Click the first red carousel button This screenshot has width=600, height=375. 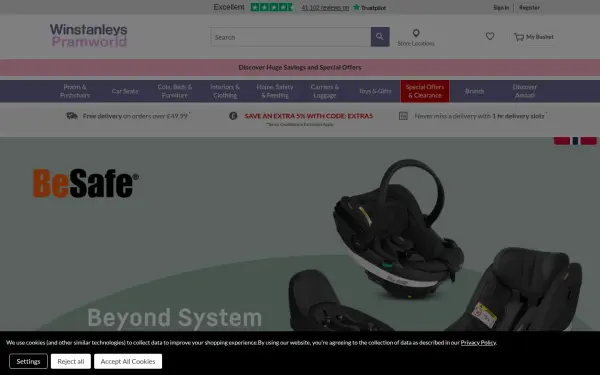562,141
